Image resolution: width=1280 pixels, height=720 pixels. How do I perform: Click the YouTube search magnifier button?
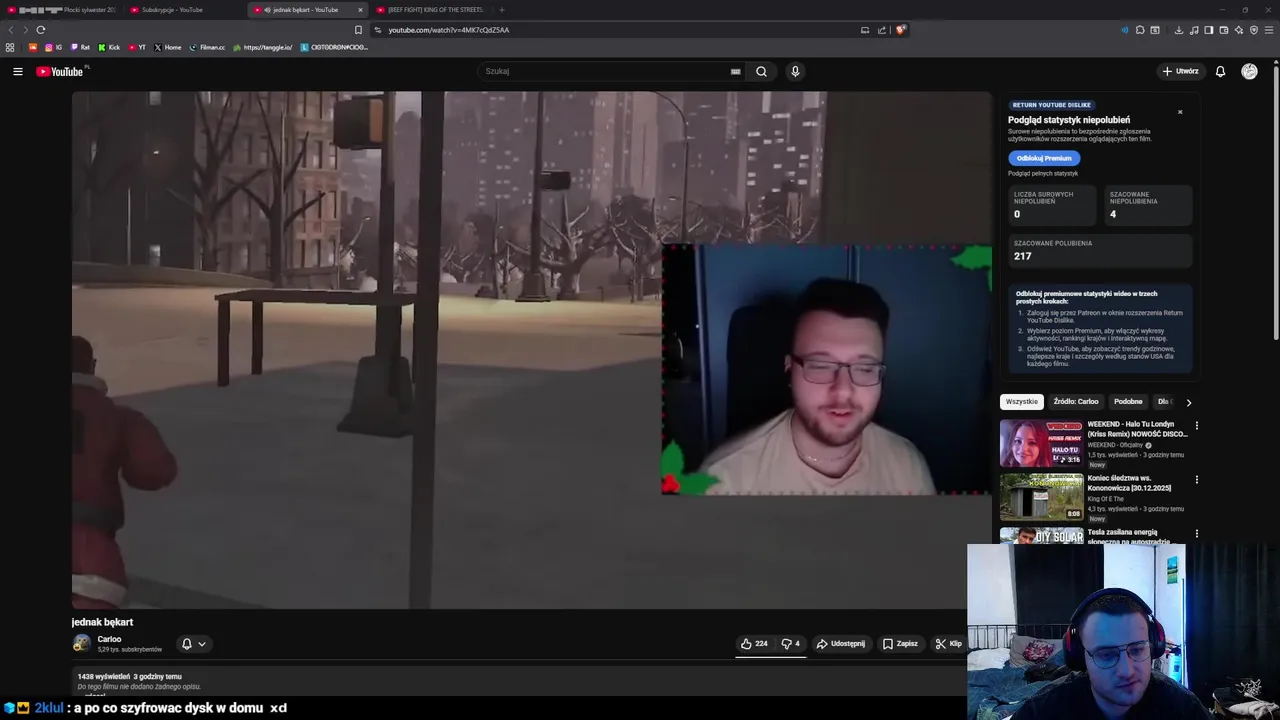click(x=761, y=71)
